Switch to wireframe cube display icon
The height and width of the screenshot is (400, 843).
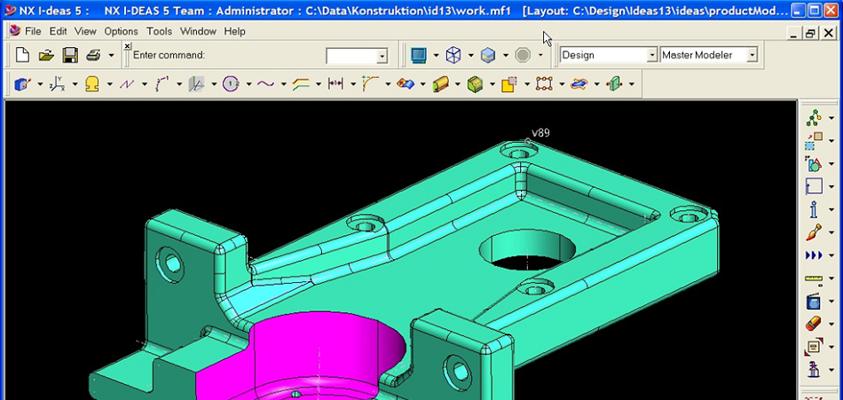(454, 55)
